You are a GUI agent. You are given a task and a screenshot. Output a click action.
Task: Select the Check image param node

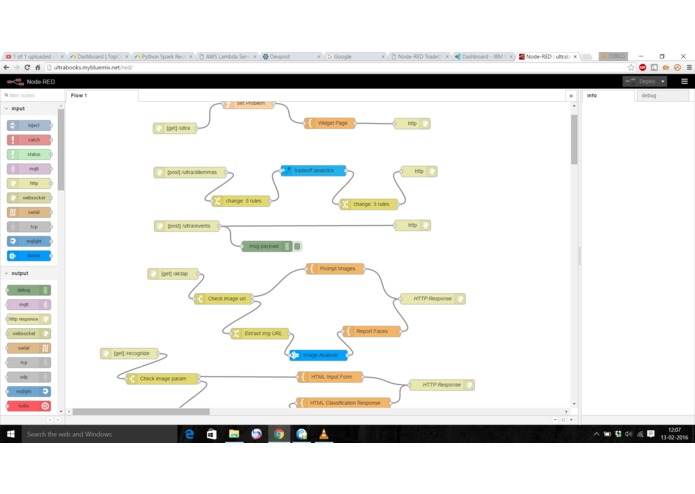tap(163, 379)
